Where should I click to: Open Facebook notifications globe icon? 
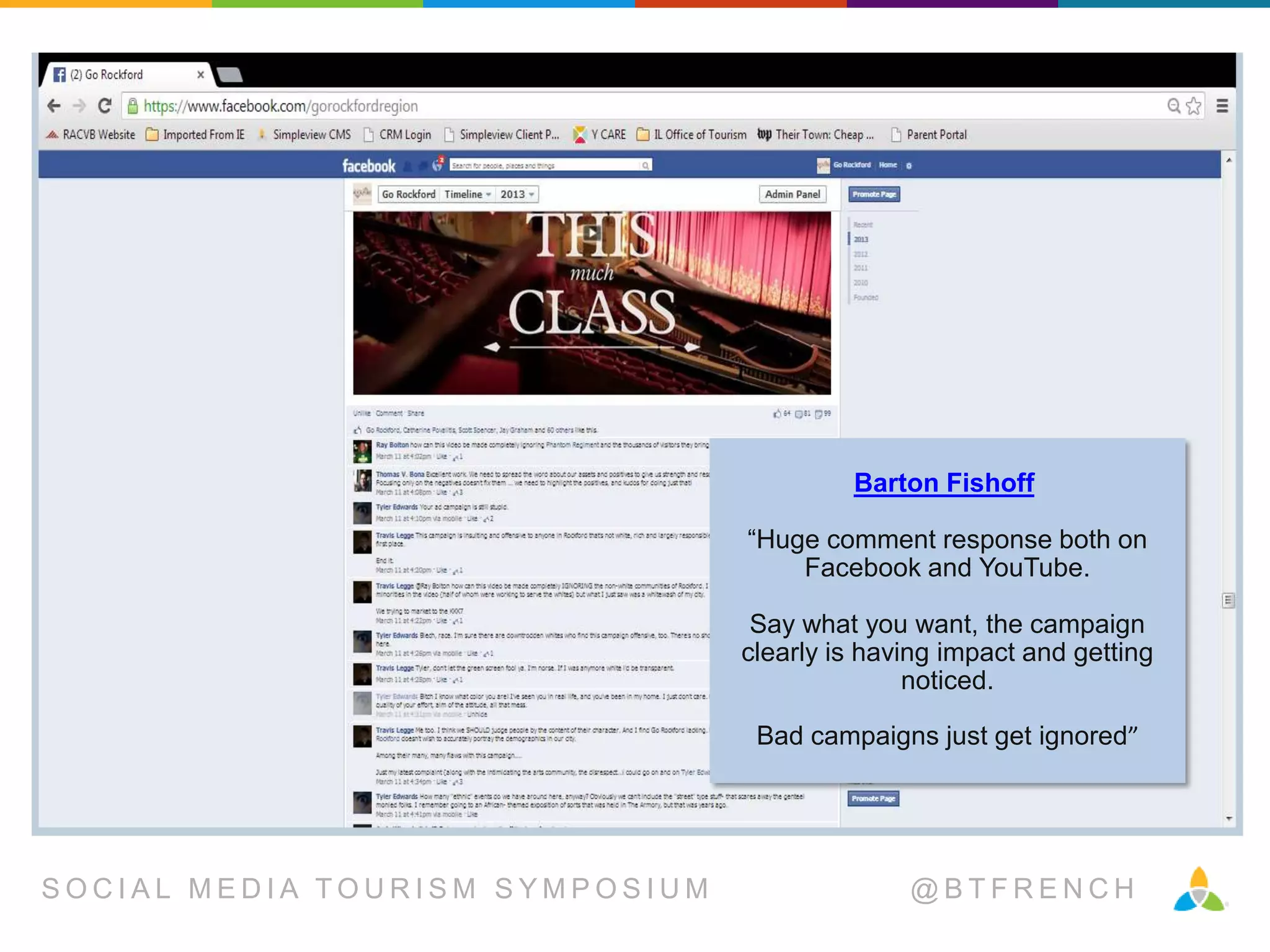[438, 165]
